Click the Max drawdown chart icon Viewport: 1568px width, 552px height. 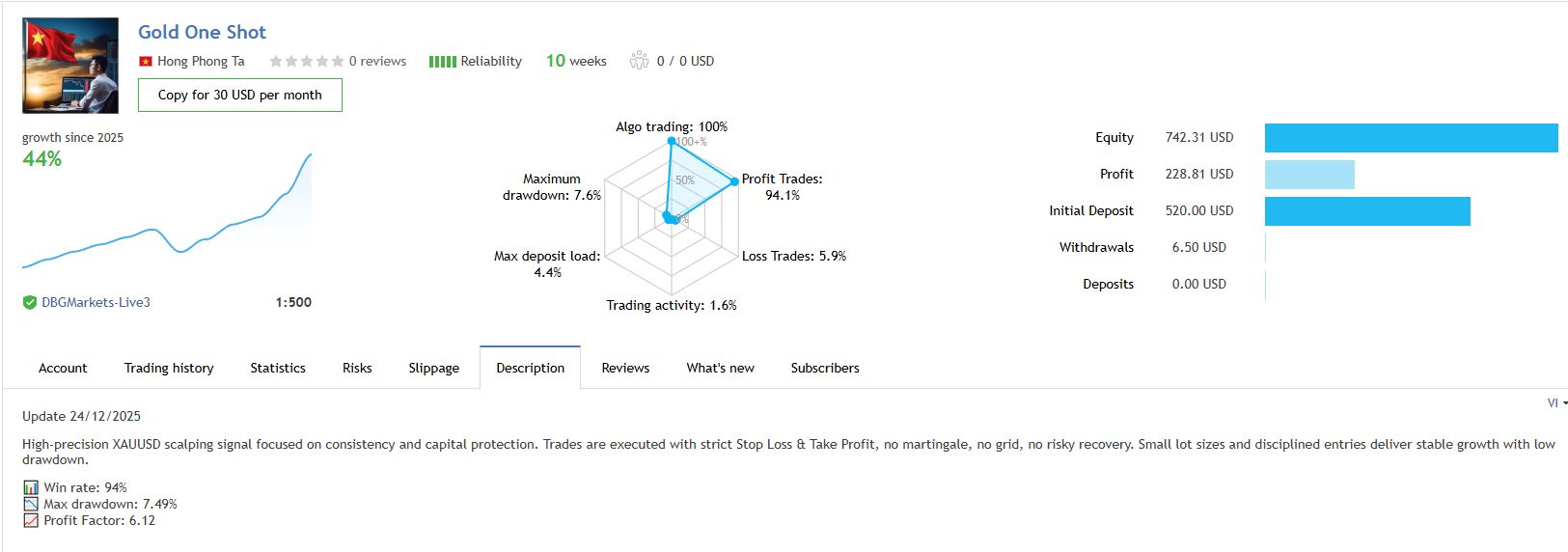pos(31,505)
